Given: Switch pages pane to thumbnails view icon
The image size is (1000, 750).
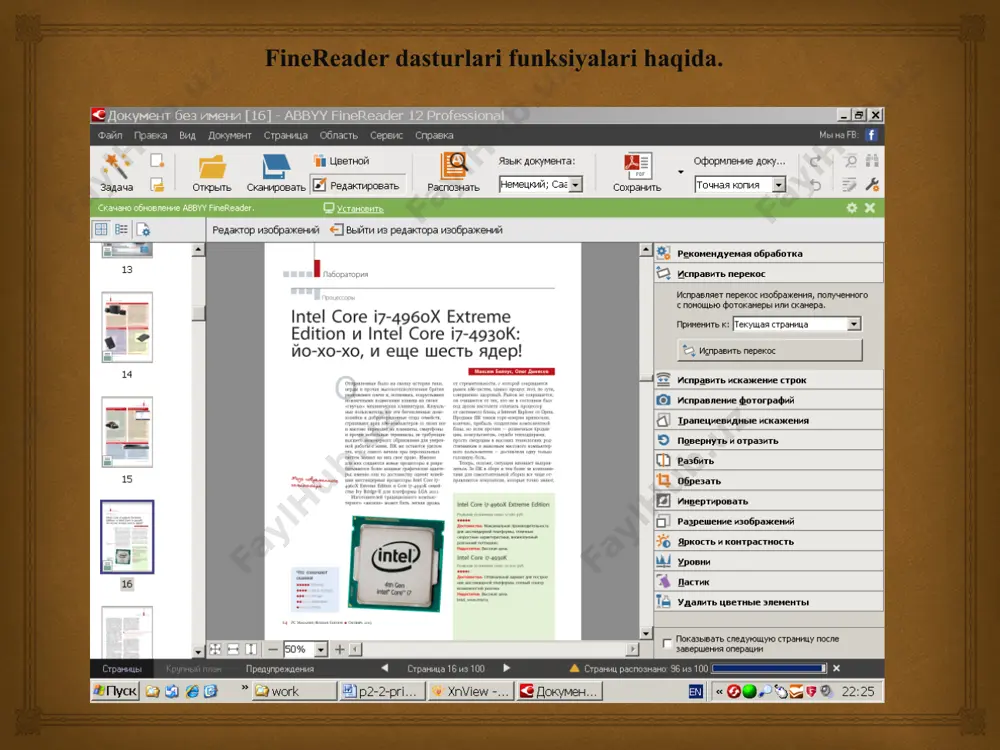Looking at the screenshot, I should (101, 230).
